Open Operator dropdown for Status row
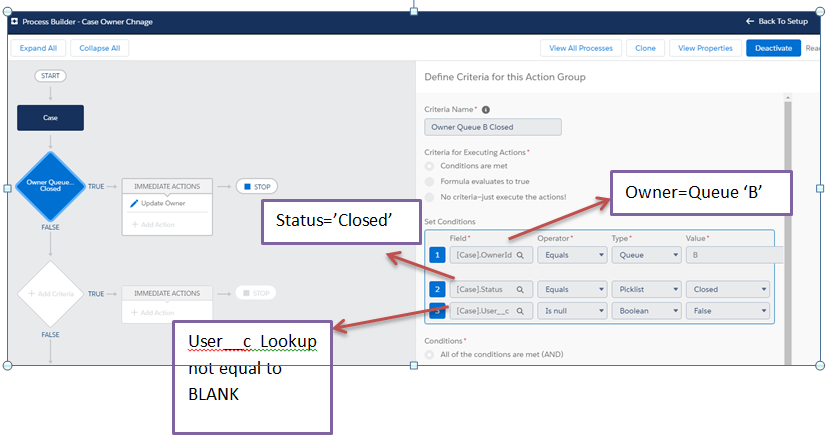 pyautogui.click(x=572, y=289)
